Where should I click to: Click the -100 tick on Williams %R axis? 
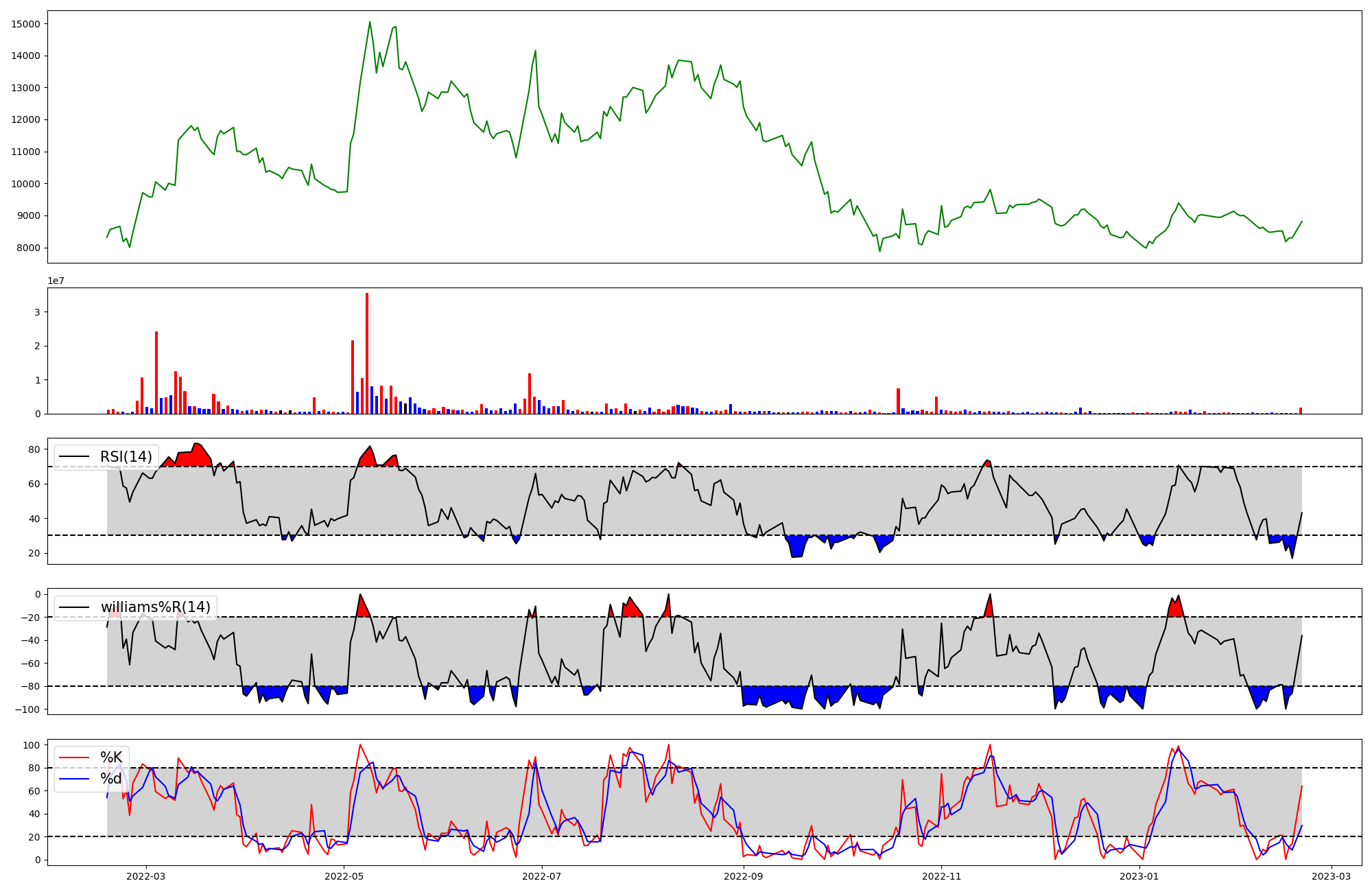pyautogui.click(x=28, y=709)
